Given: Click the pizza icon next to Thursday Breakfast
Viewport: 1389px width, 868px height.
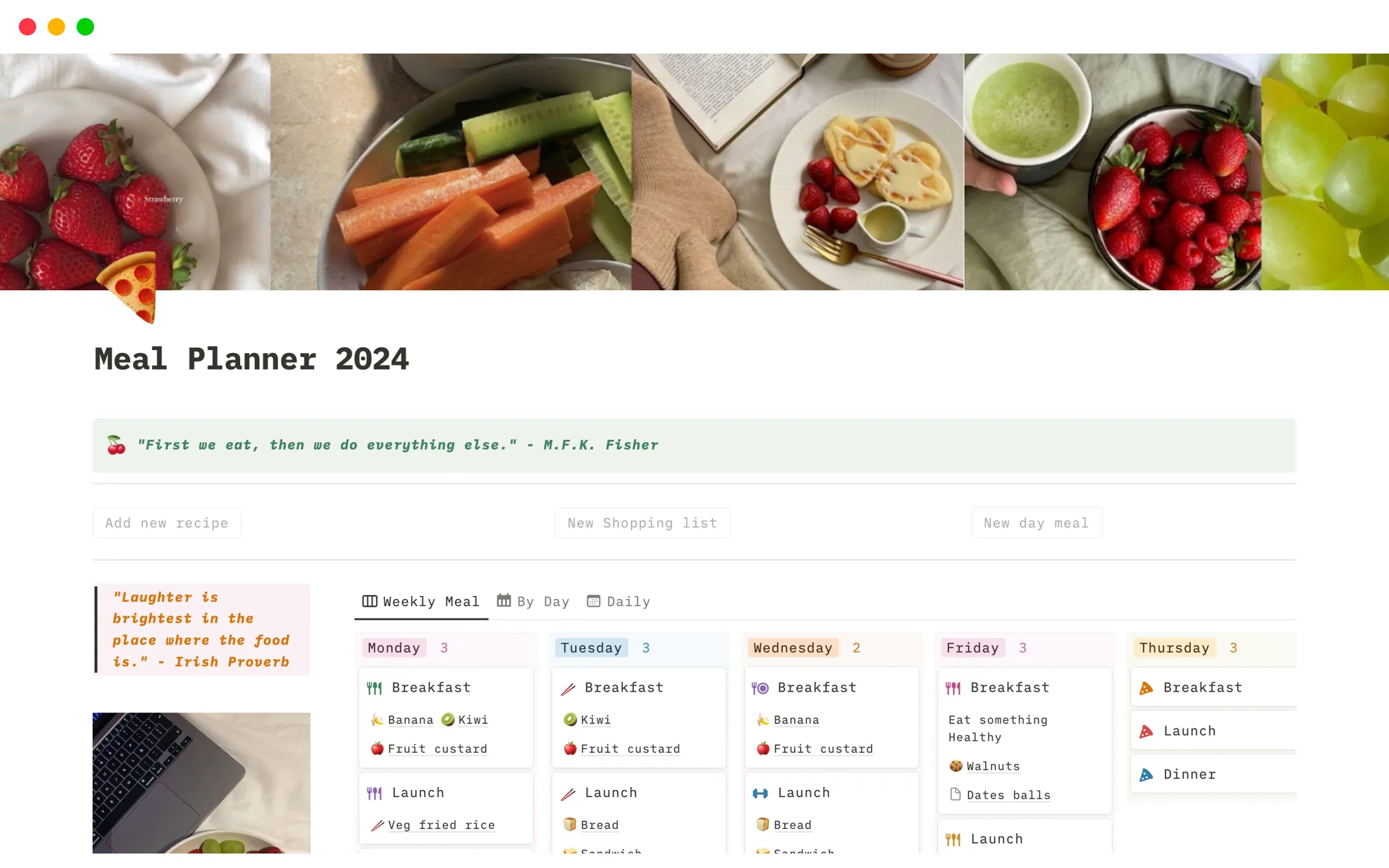Looking at the screenshot, I should click(x=1147, y=688).
